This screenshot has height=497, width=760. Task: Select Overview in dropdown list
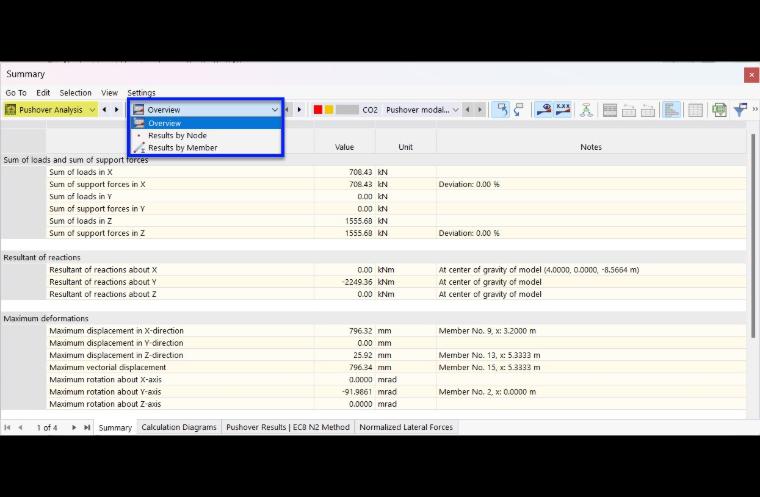pos(206,123)
